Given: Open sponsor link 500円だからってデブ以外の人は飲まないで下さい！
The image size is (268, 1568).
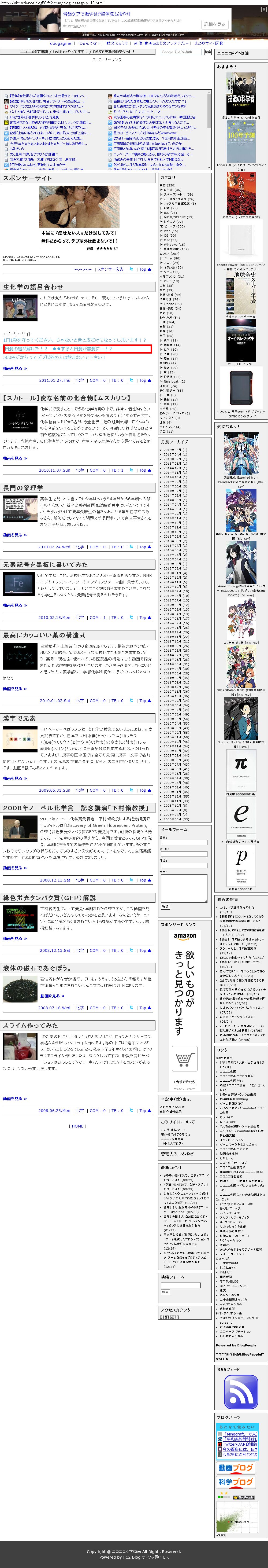Looking at the screenshot, I should (54, 357).
